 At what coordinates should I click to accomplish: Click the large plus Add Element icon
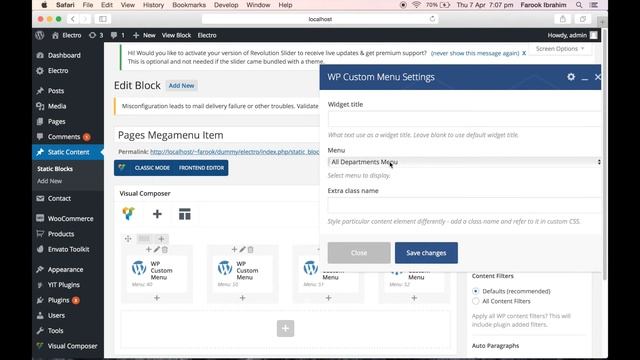[157, 214]
